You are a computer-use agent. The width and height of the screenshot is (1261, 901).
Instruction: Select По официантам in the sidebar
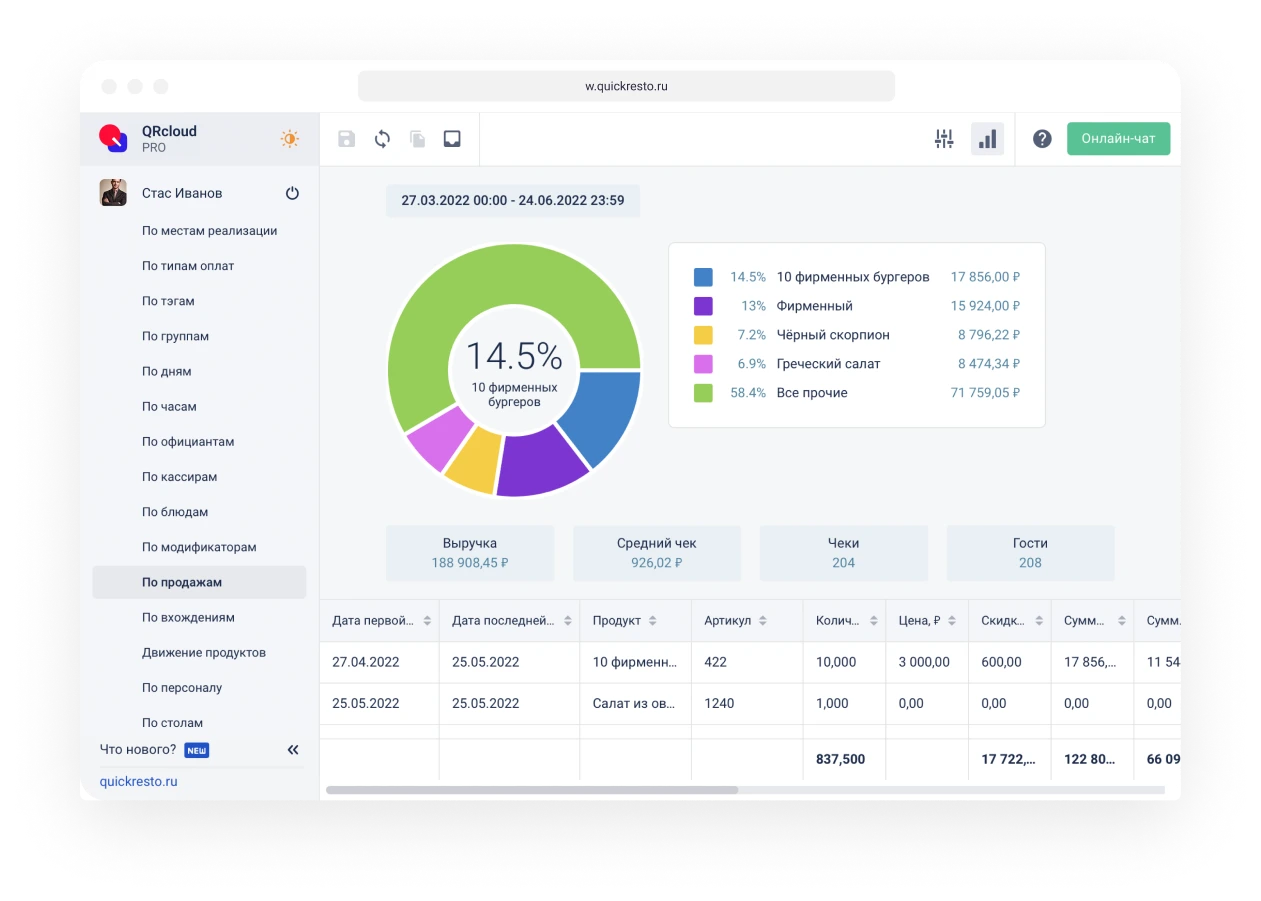[x=188, y=442]
